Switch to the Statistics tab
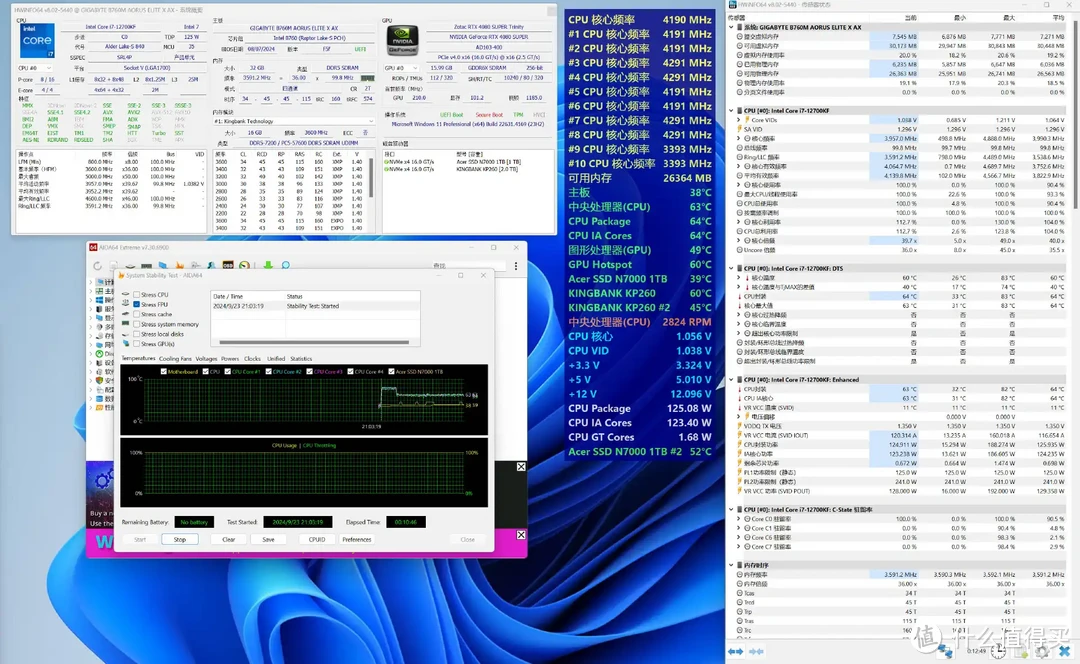This screenshot has height=664, width=1080. (301, 359)
